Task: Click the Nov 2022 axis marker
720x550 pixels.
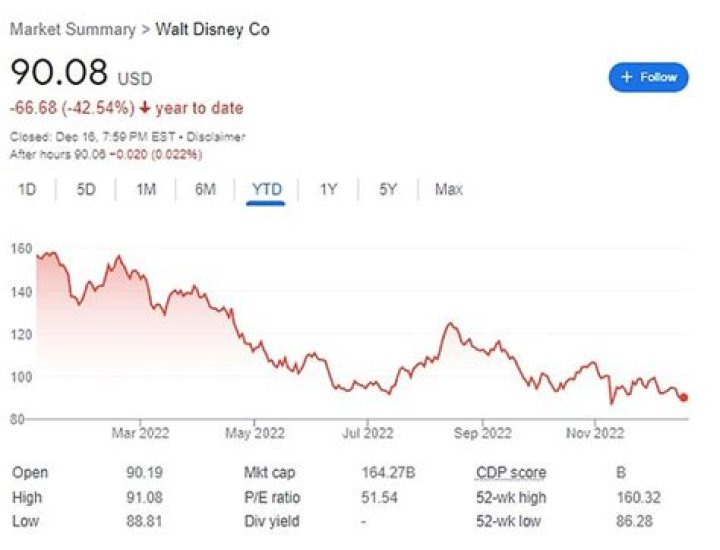Action: tap(595, 432)
